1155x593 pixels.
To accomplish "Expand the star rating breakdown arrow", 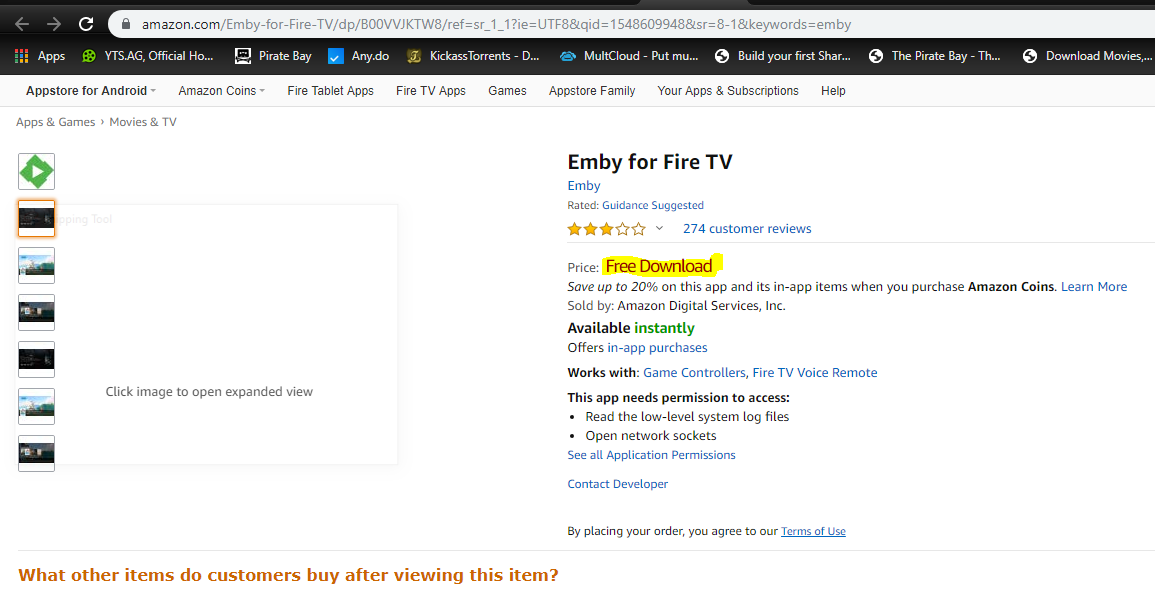I will tap(659, 229).
